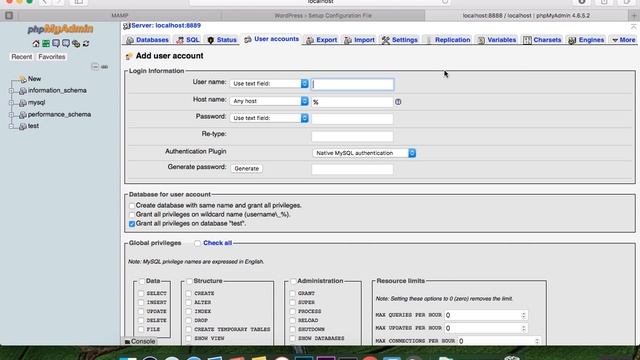Open the Favorites button in sidebar
This screenshot has width=640, height=360.
tap(52, 57)
